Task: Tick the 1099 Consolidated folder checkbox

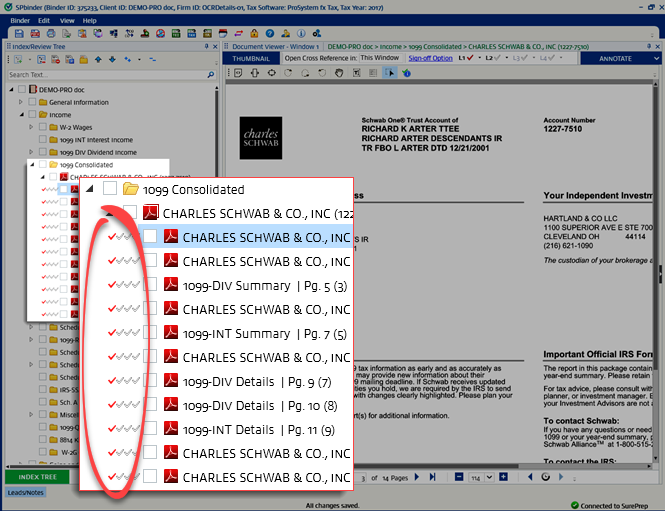Action: coord(109,189)
